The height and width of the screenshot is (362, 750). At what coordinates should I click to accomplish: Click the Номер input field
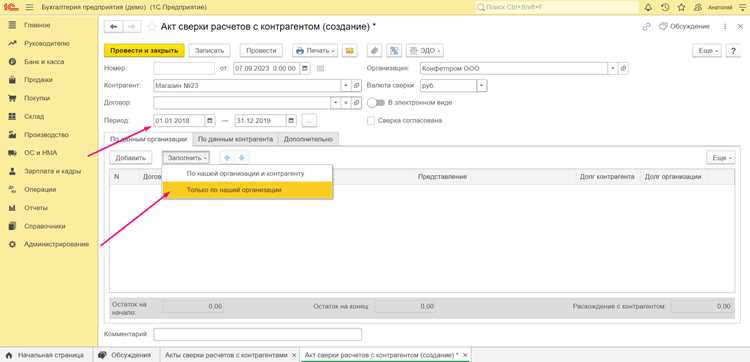184,68
